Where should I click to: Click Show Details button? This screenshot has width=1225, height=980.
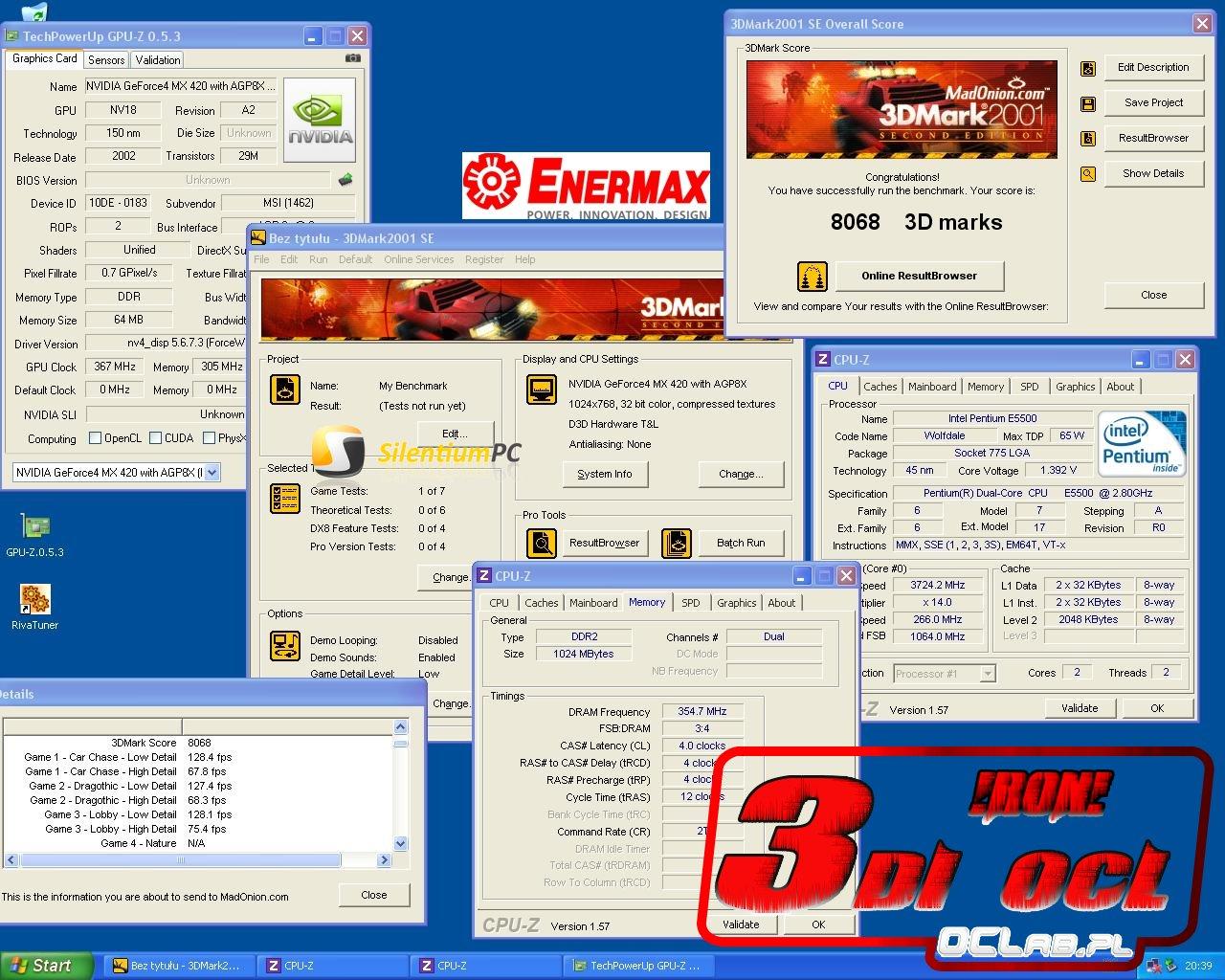tap(1153, 174)
